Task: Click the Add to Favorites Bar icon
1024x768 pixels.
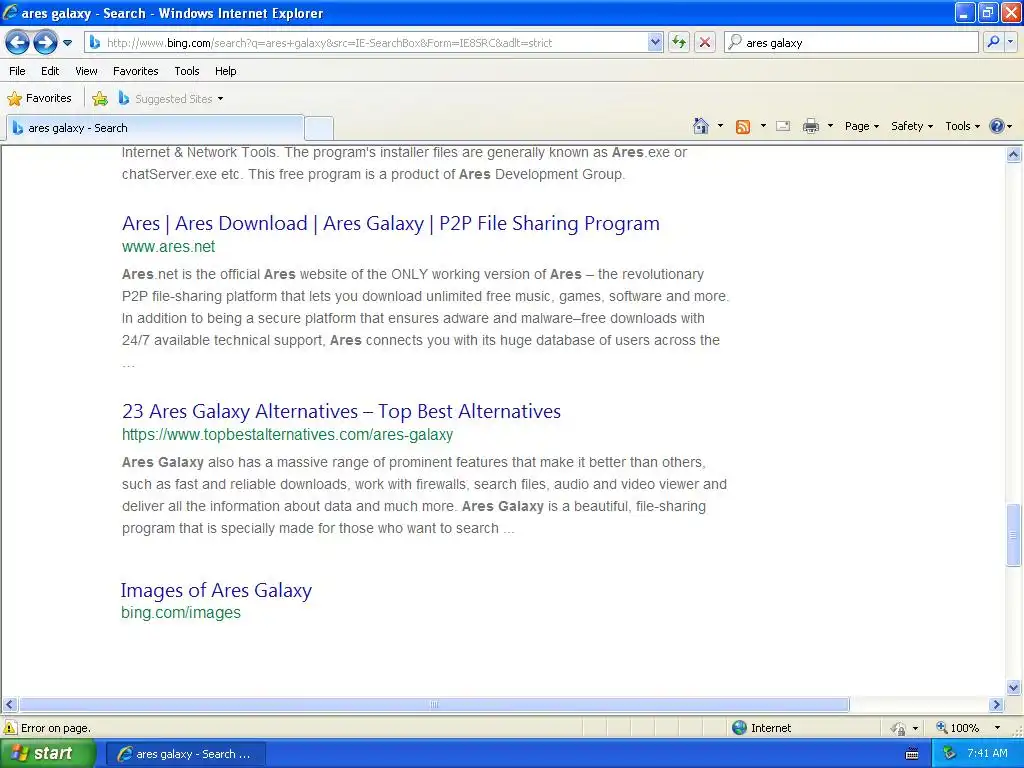Action: 100,99
